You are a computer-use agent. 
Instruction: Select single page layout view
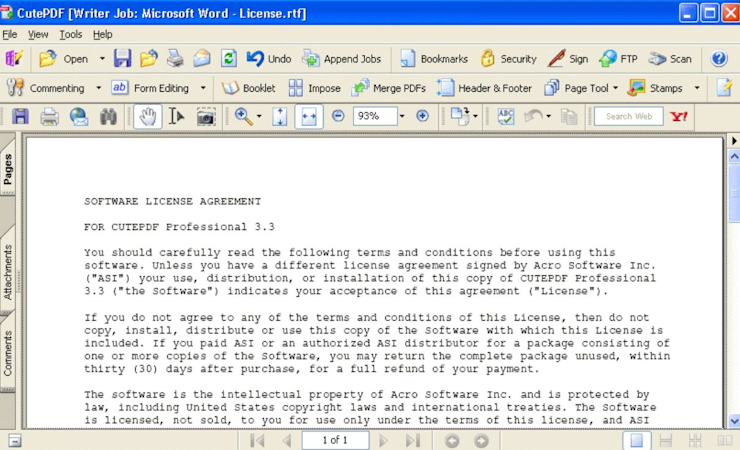point(637,441)
